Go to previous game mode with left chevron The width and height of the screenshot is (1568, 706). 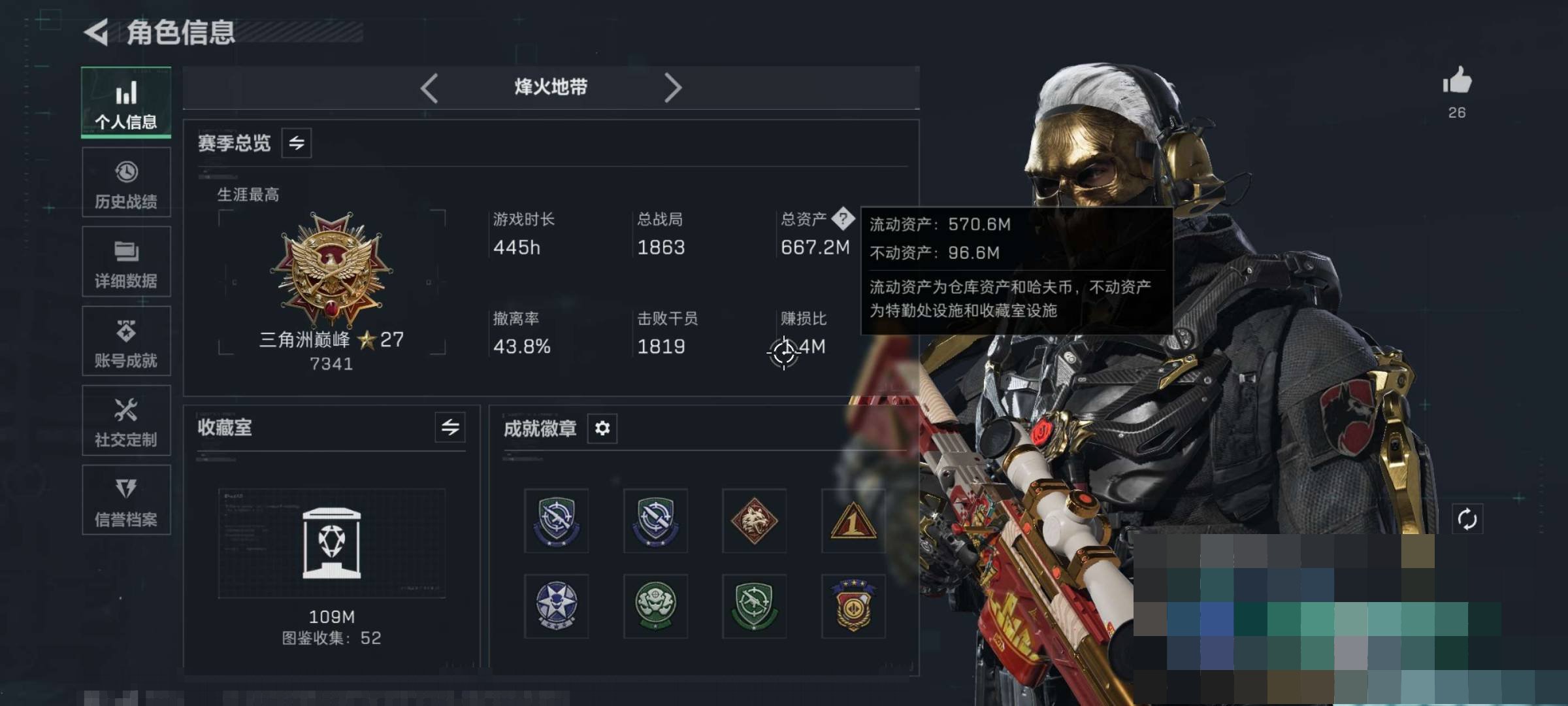tap(429, 88)
